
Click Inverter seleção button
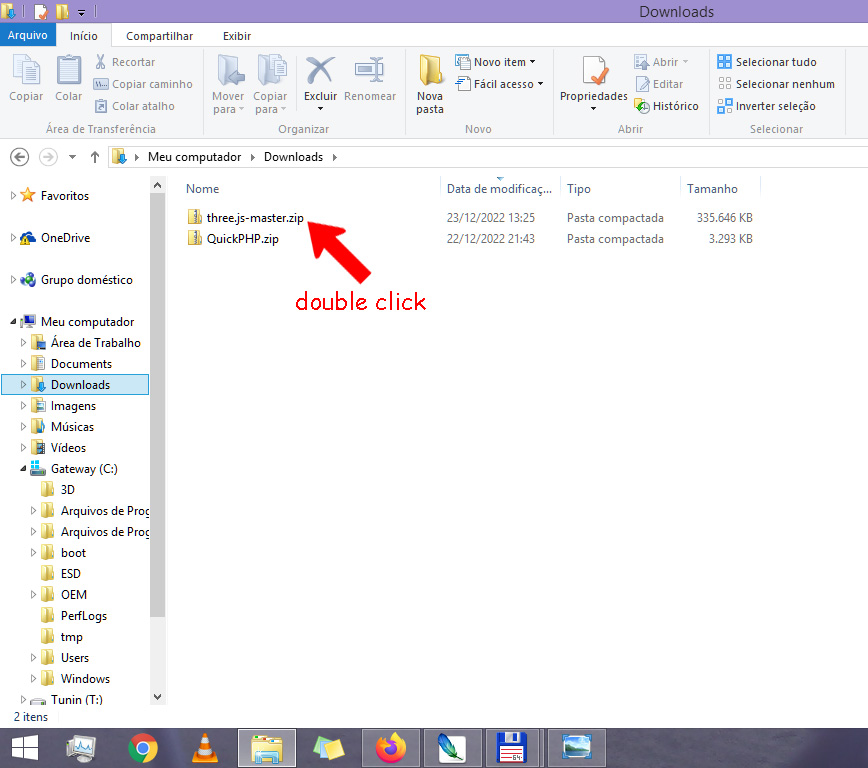pos(766,106)
